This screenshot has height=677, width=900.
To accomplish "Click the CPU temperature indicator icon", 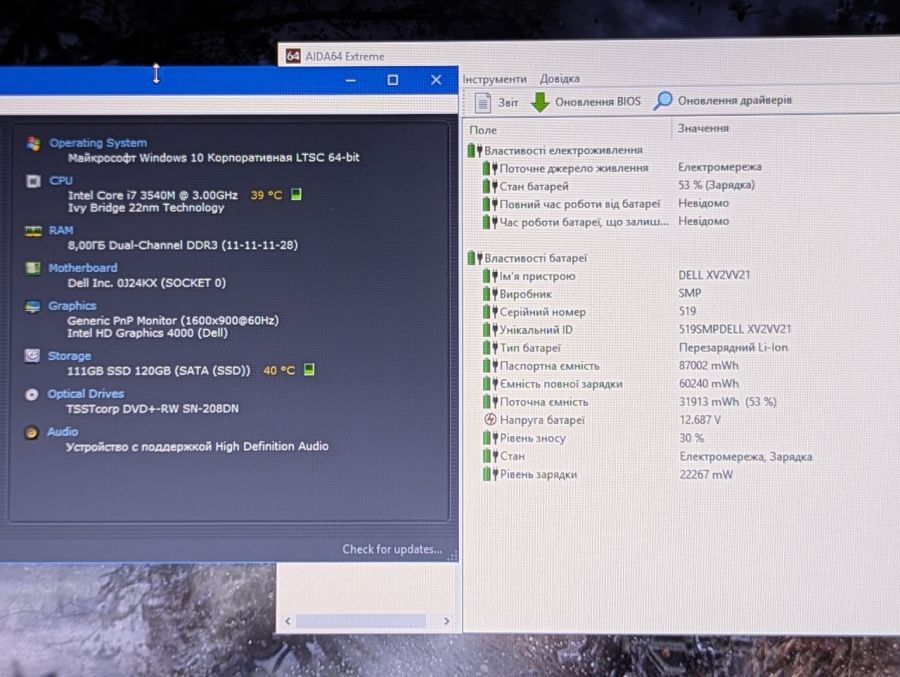I will coord(296,195).
